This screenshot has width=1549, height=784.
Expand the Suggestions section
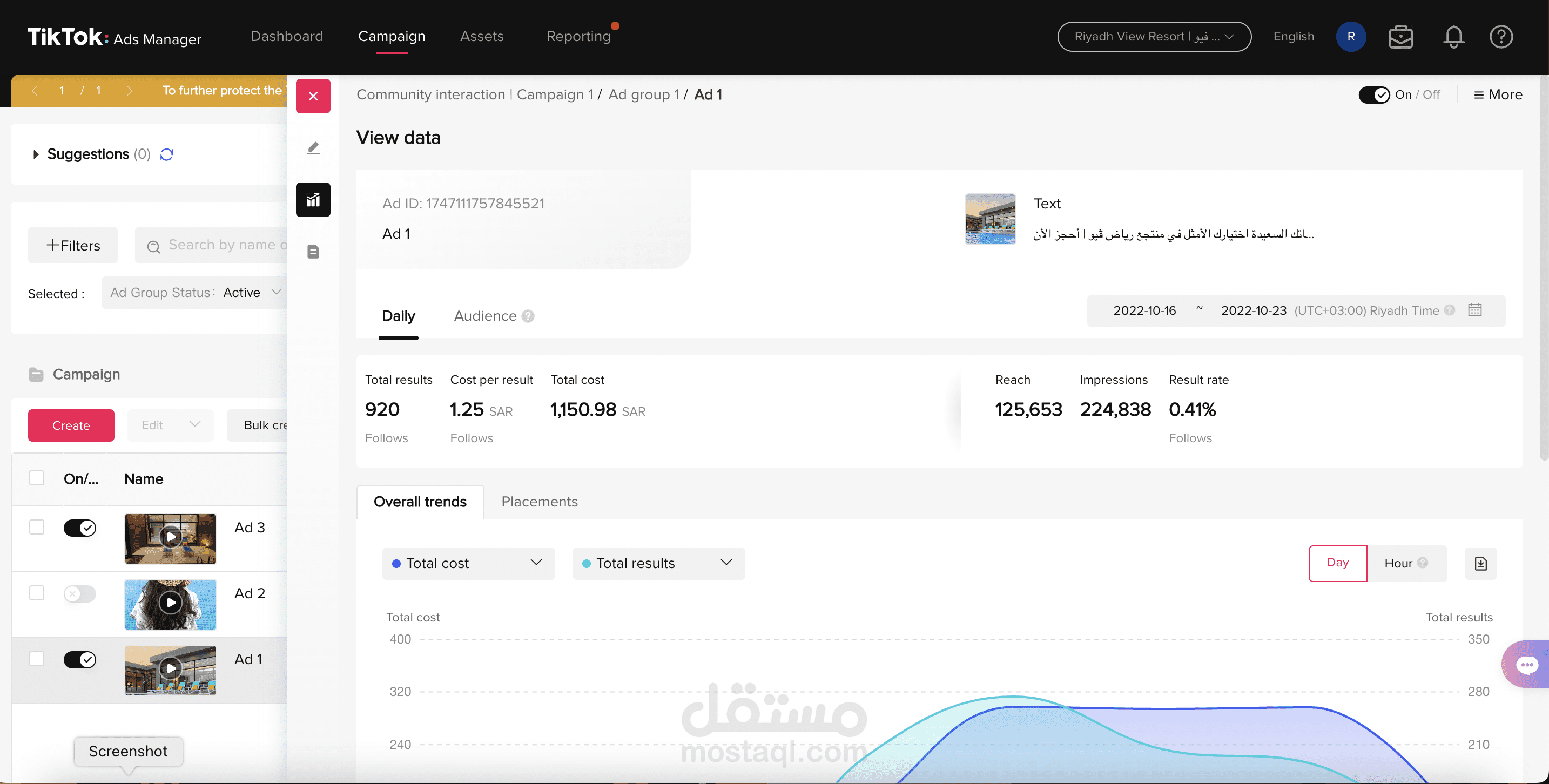click(x=36, y=154)
